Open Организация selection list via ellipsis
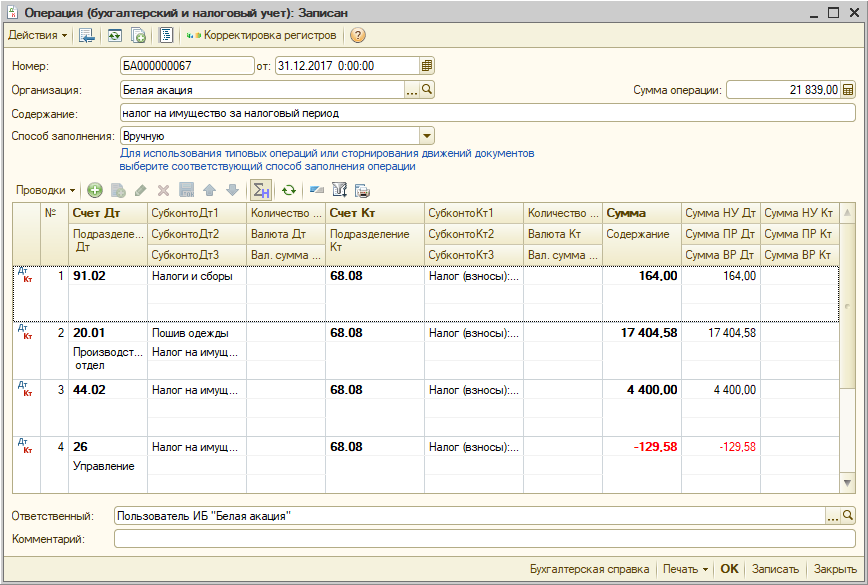The image size is (868, 585). tap(412, 90)
